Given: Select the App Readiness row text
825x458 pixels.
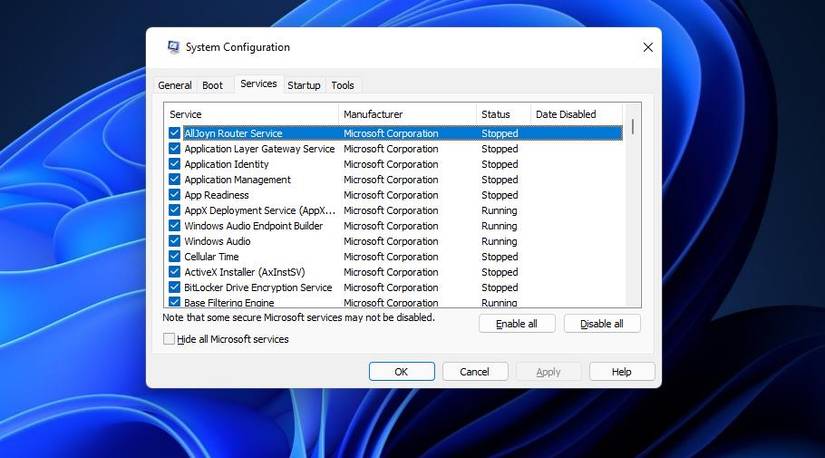Looking at the screenshot, I should click(x=216, y=195).
